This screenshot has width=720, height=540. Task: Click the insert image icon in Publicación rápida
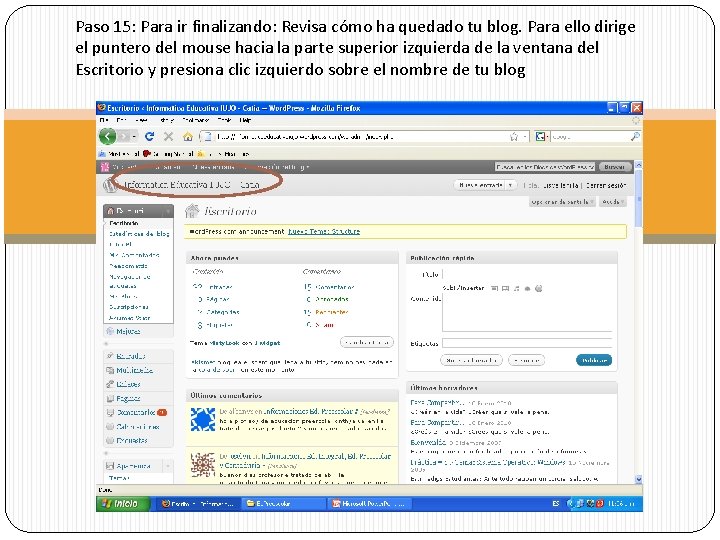click(x=494, y=288)
